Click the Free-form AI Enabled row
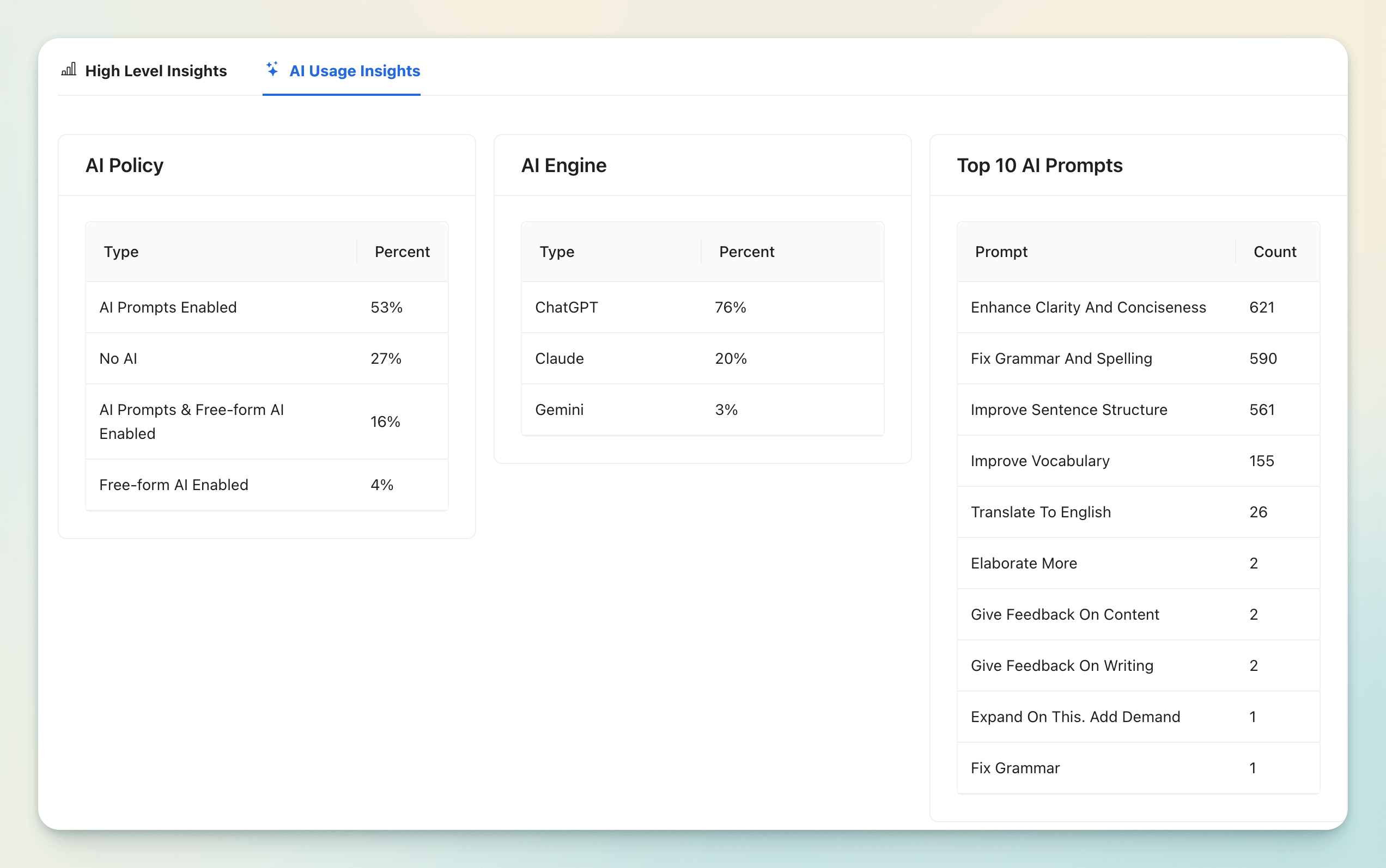Viewport: 1386px width, 868px height. (173, 485)
